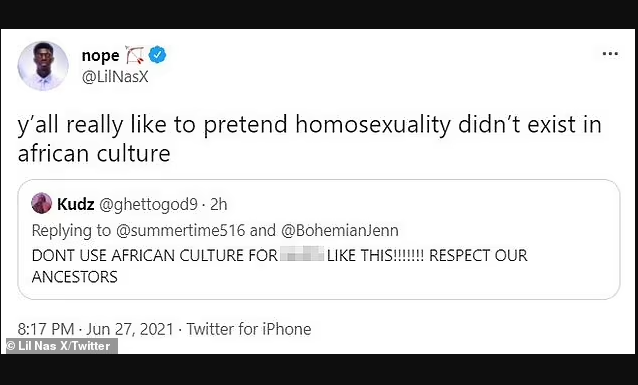Click the Lil Nas X/Twitter copyright caption
638x385 pixels.
[62, 346]
